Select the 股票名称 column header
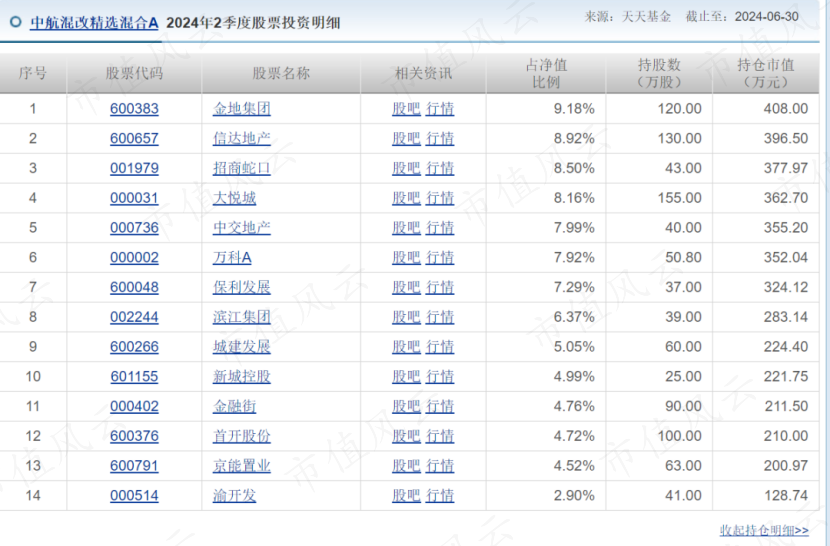 [281, 73]
